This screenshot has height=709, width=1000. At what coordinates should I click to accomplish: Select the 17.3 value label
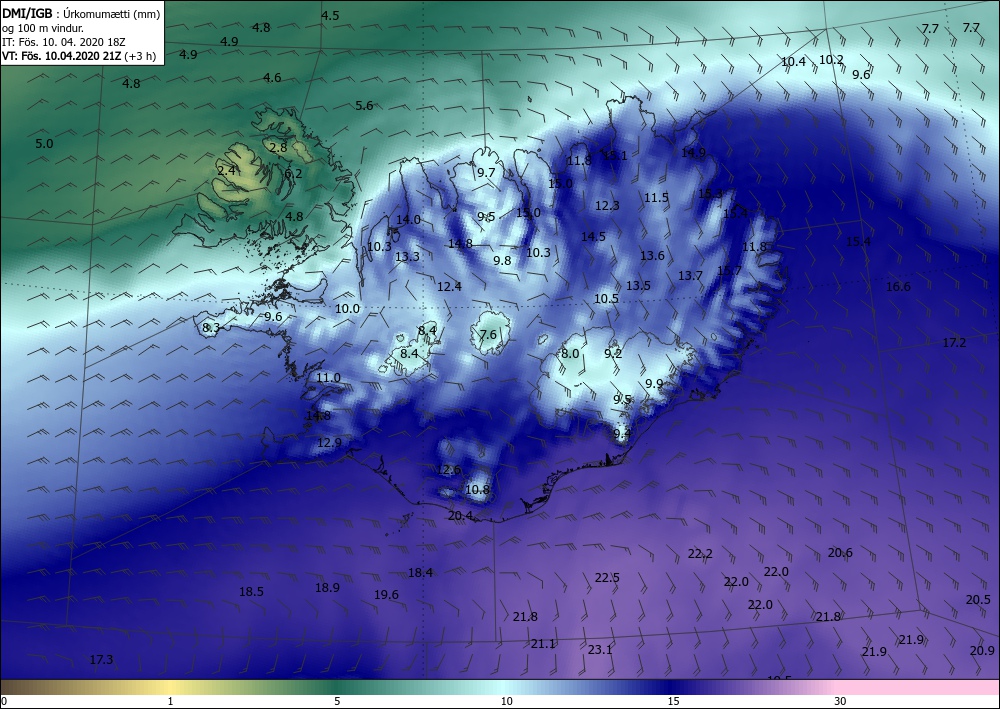(101, 660)
